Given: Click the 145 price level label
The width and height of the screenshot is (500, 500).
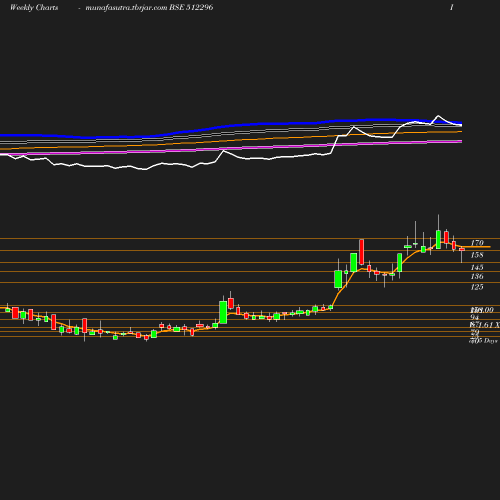Looking at the screenshot, I should [x=477, y=267].
